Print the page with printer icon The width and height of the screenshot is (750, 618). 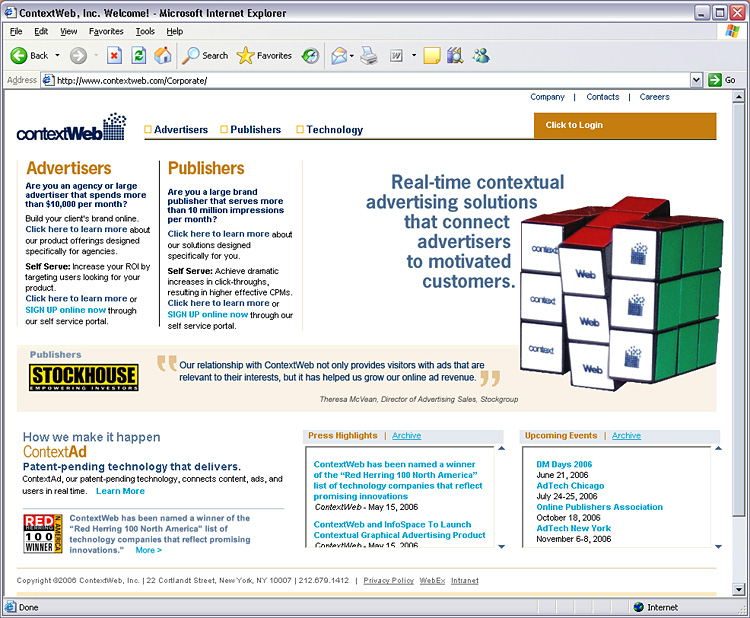click(x=369, y=55)
